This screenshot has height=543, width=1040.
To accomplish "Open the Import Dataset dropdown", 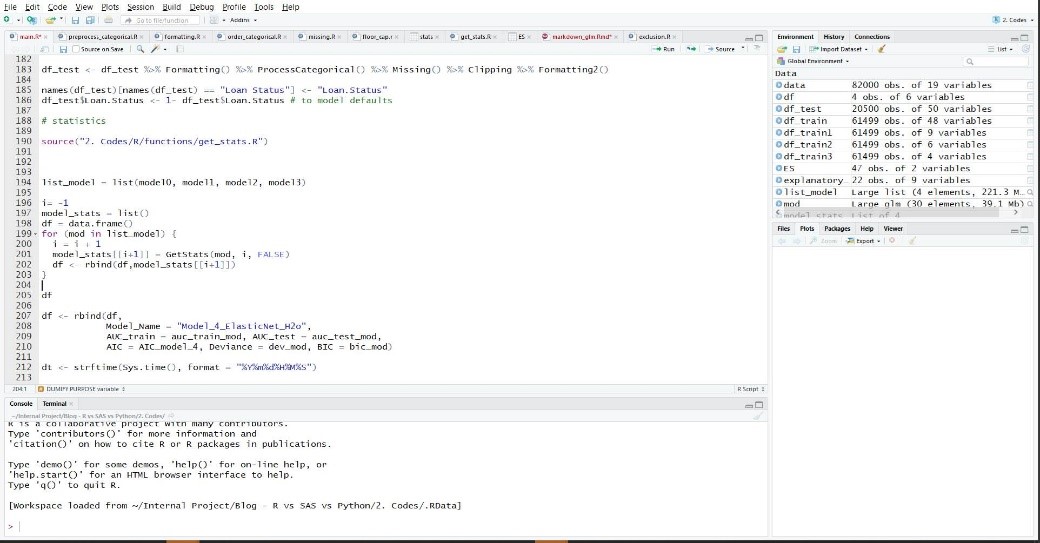I will click(x=838, y=49).
